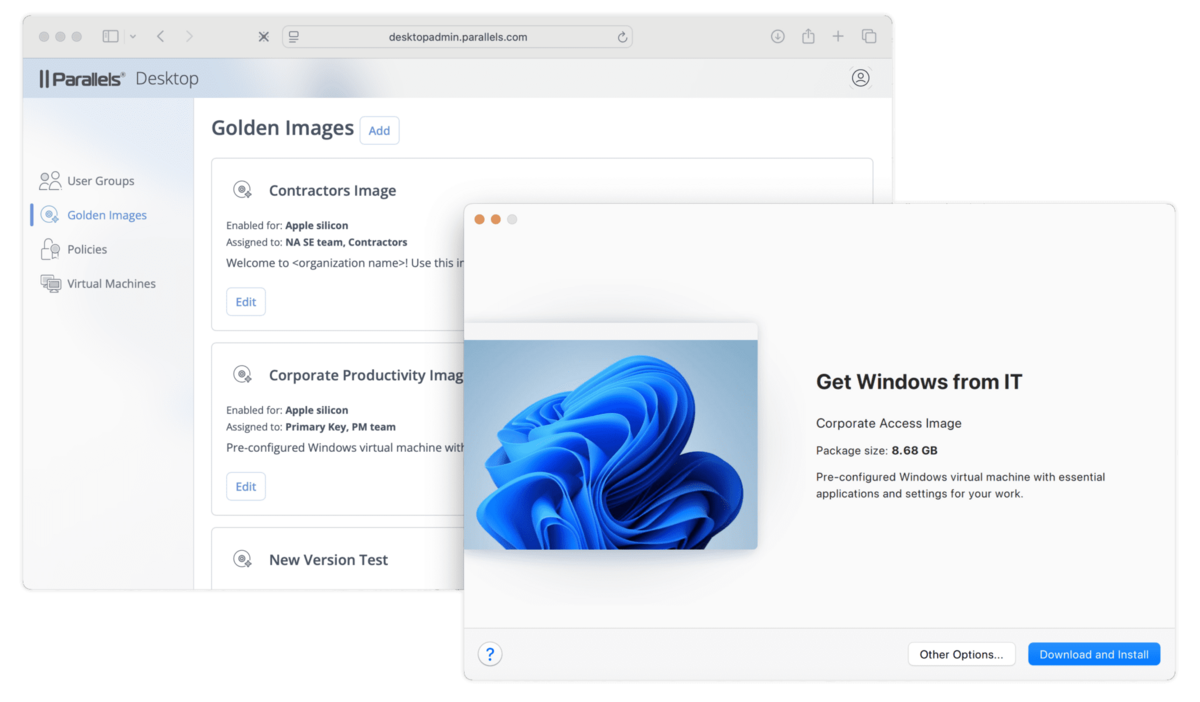Open User Groups in sidebar
The height and width of the screenshot is (702, 1200).
point(101,181)
